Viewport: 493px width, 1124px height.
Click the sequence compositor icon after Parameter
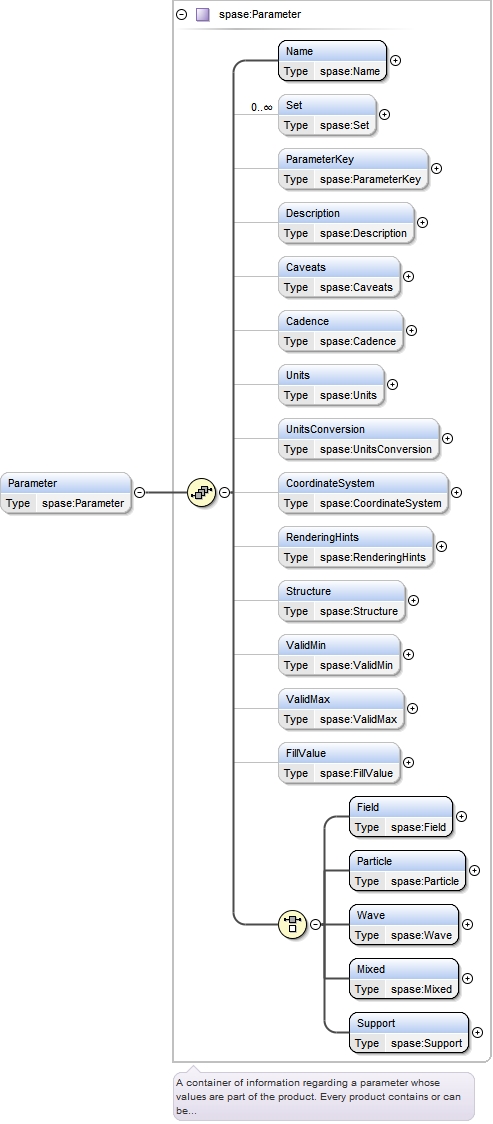tap(201, 492)
